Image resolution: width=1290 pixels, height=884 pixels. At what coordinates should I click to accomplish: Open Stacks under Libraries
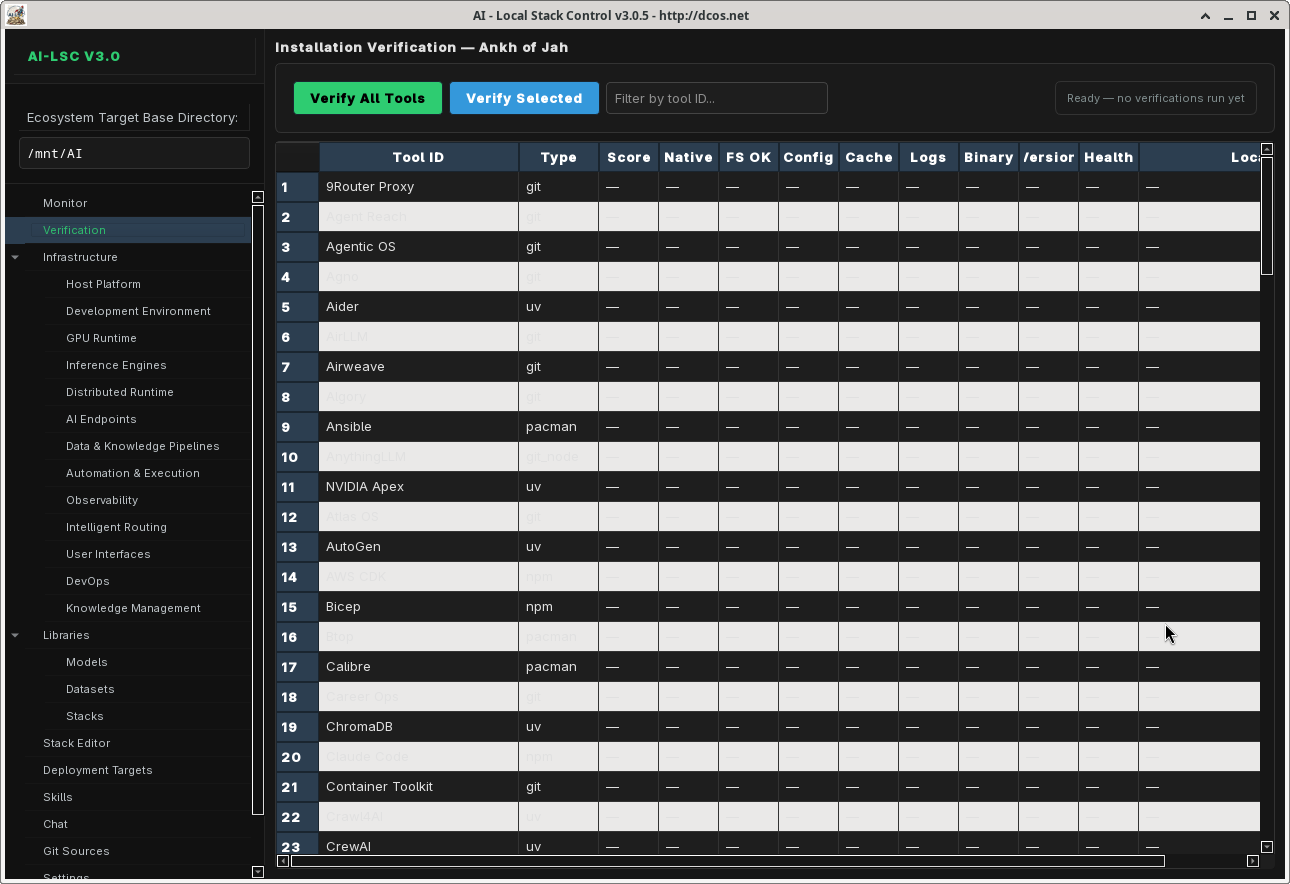click(x=85, y=716)
